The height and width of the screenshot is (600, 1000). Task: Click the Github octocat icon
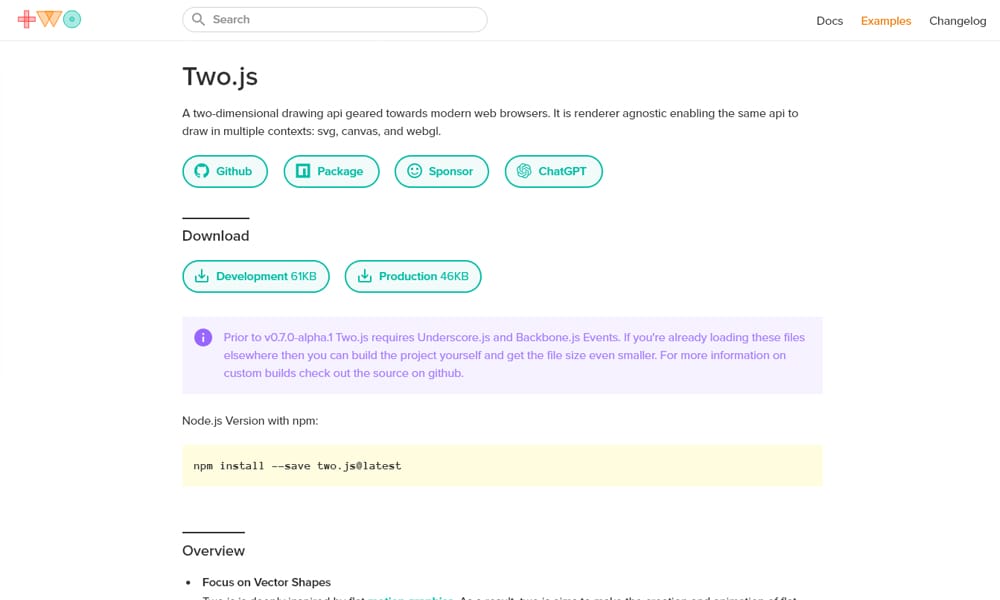[x=202, y=171]
